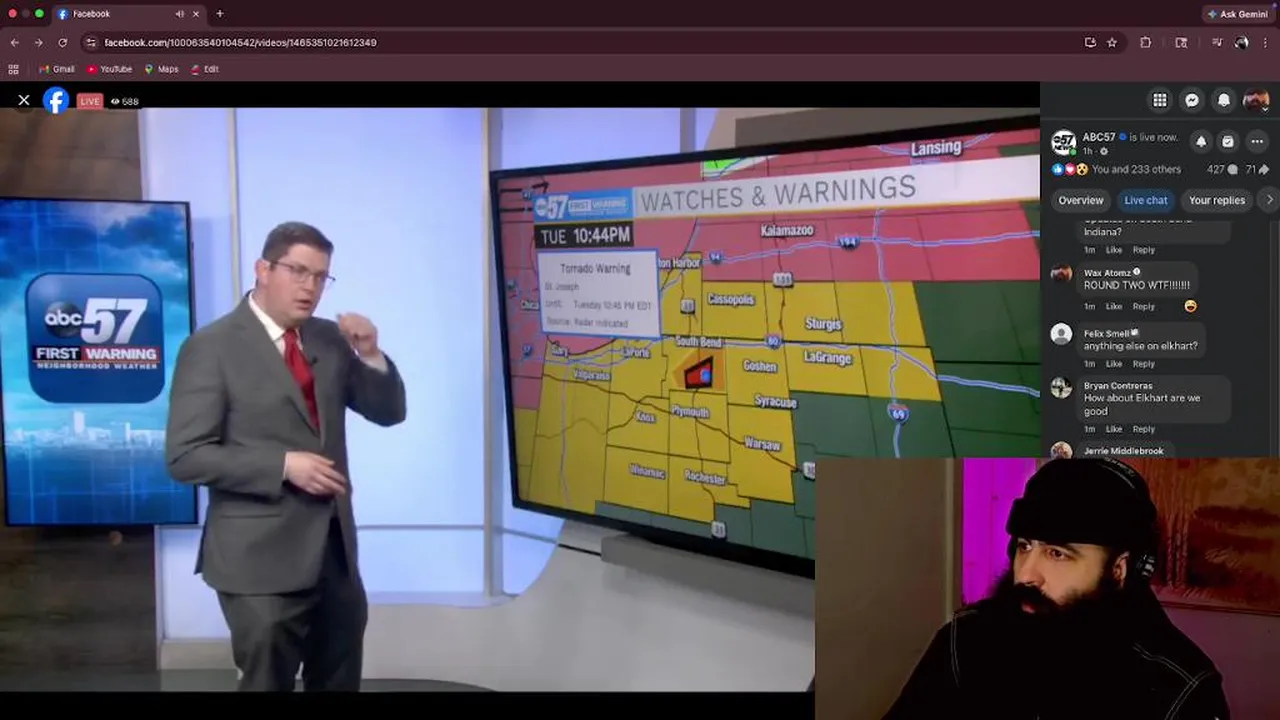Like Wax Atomz's comment
The image size is (1280, 720).
pyautogui.click(x=1114, y=306)
